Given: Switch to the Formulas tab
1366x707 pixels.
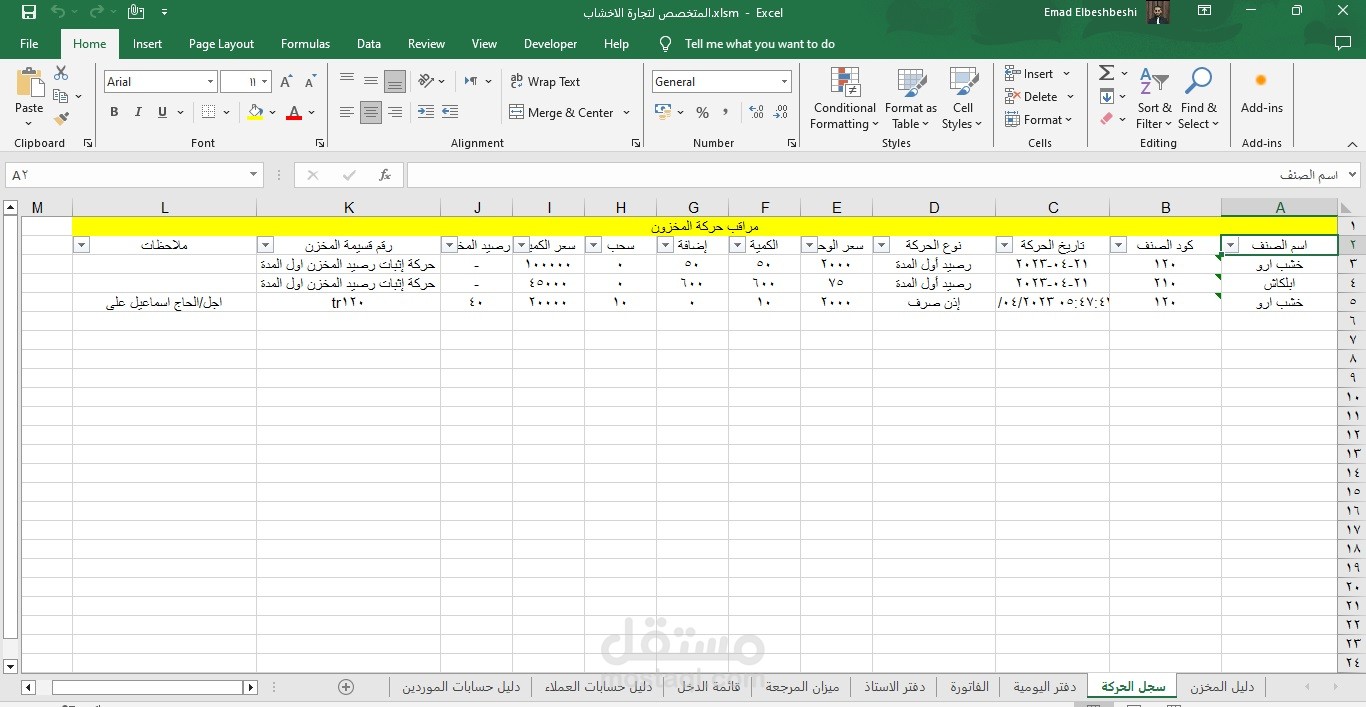Looking at the screenshot, I should pyautogui.click(x=305, y=44).
